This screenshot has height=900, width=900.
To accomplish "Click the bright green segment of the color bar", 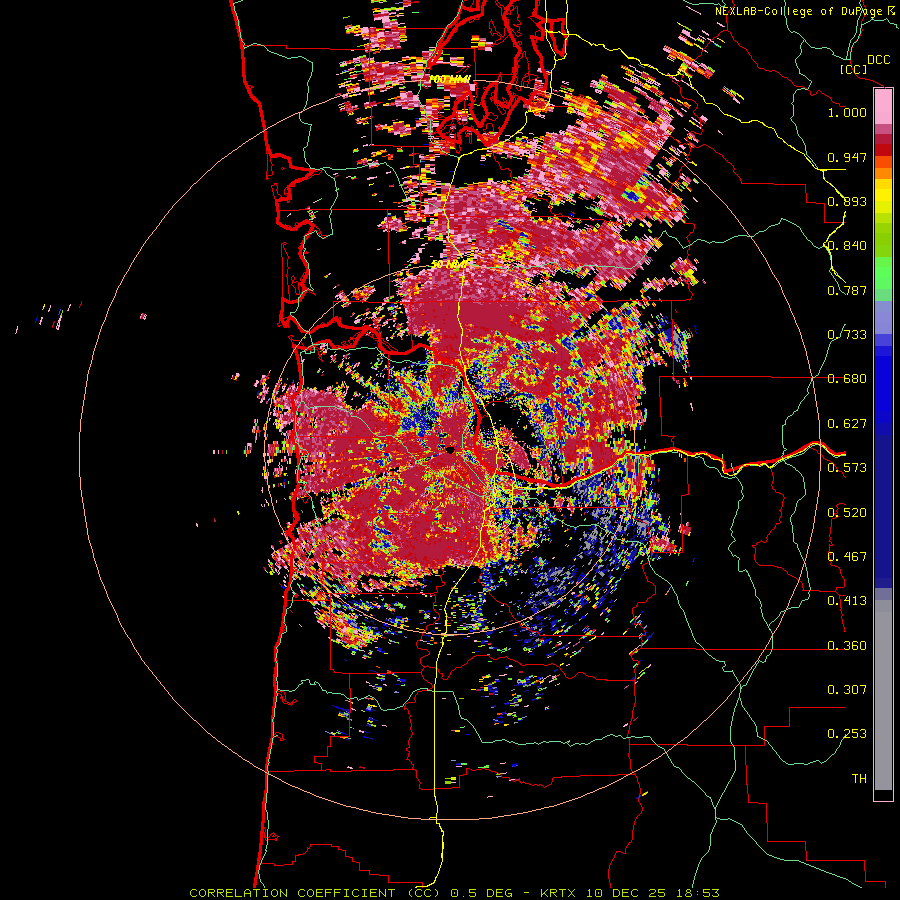I will click(x=883, y=273).
